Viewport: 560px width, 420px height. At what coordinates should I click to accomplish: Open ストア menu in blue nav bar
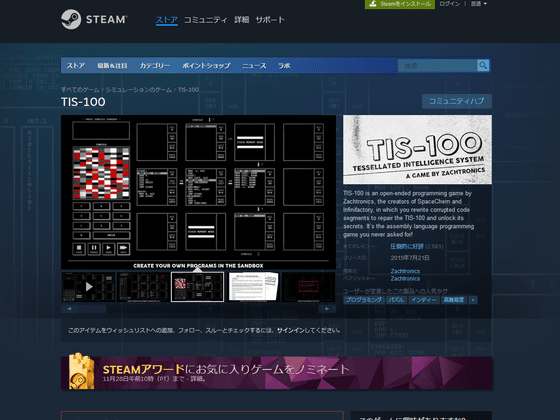[76, 66]
